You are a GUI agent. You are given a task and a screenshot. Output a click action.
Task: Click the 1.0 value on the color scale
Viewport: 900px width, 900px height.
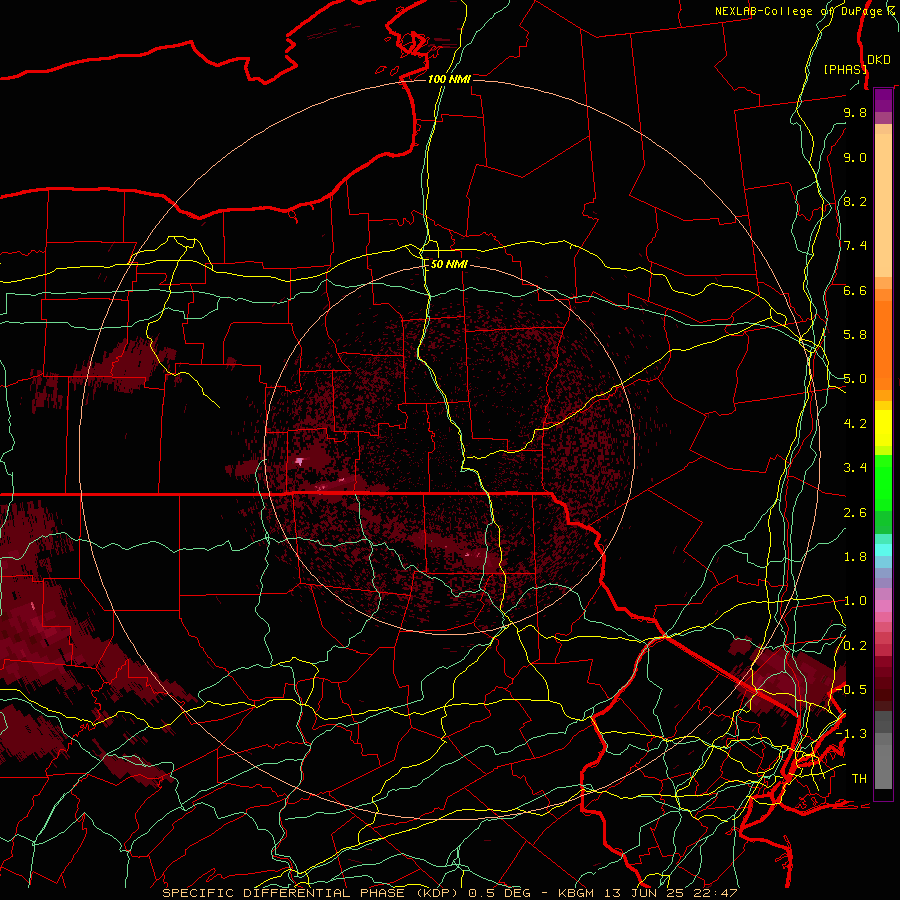[855, 601]
